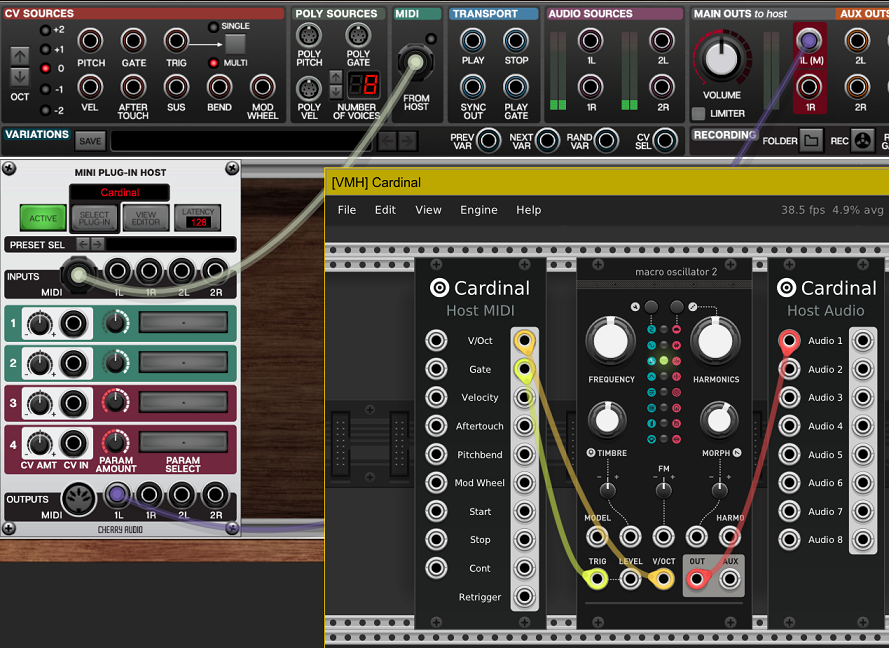Click the transport PLAY jack
Screen dimensions: 889x648
tap(473, 41)
